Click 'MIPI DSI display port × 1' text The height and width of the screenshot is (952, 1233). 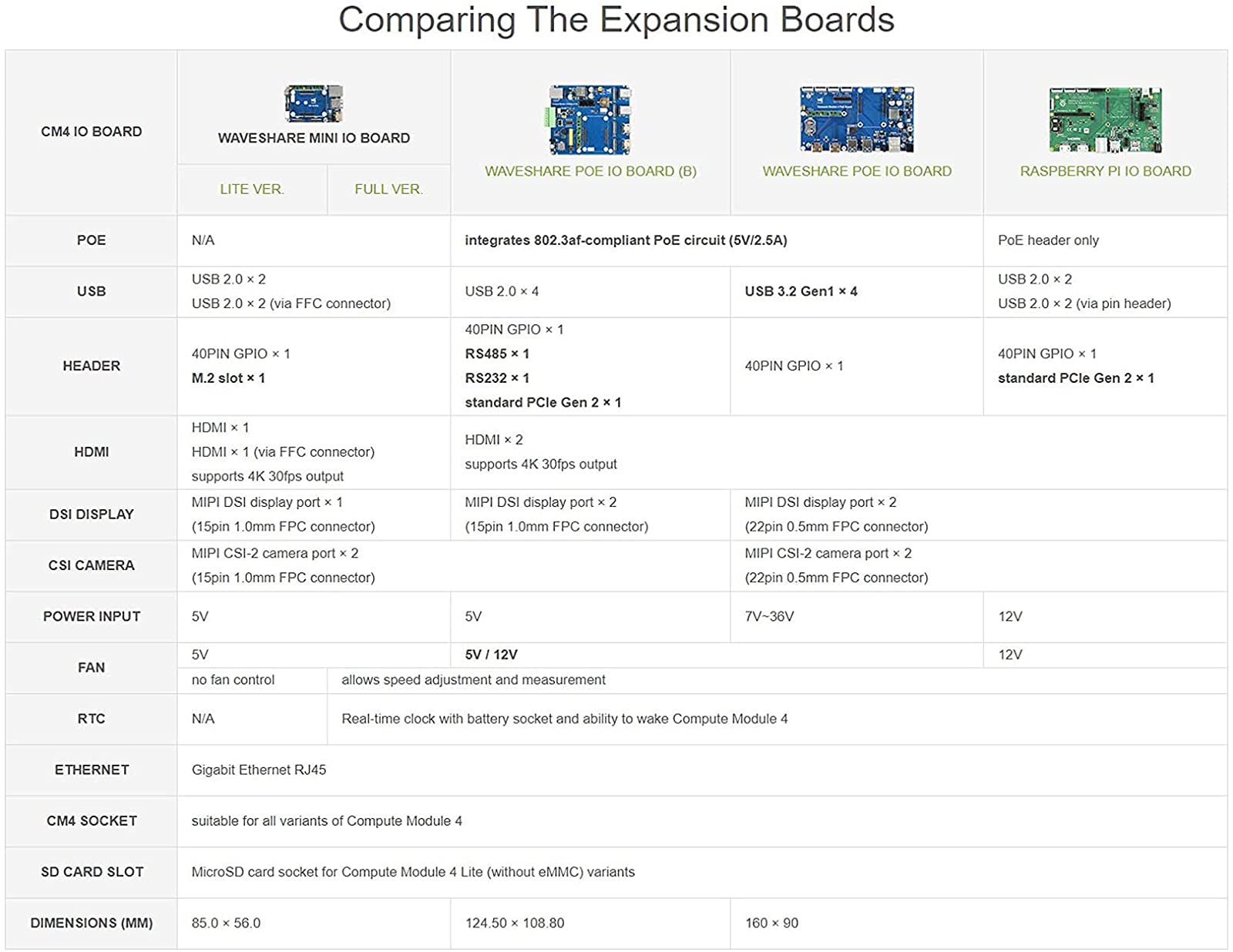267,502
